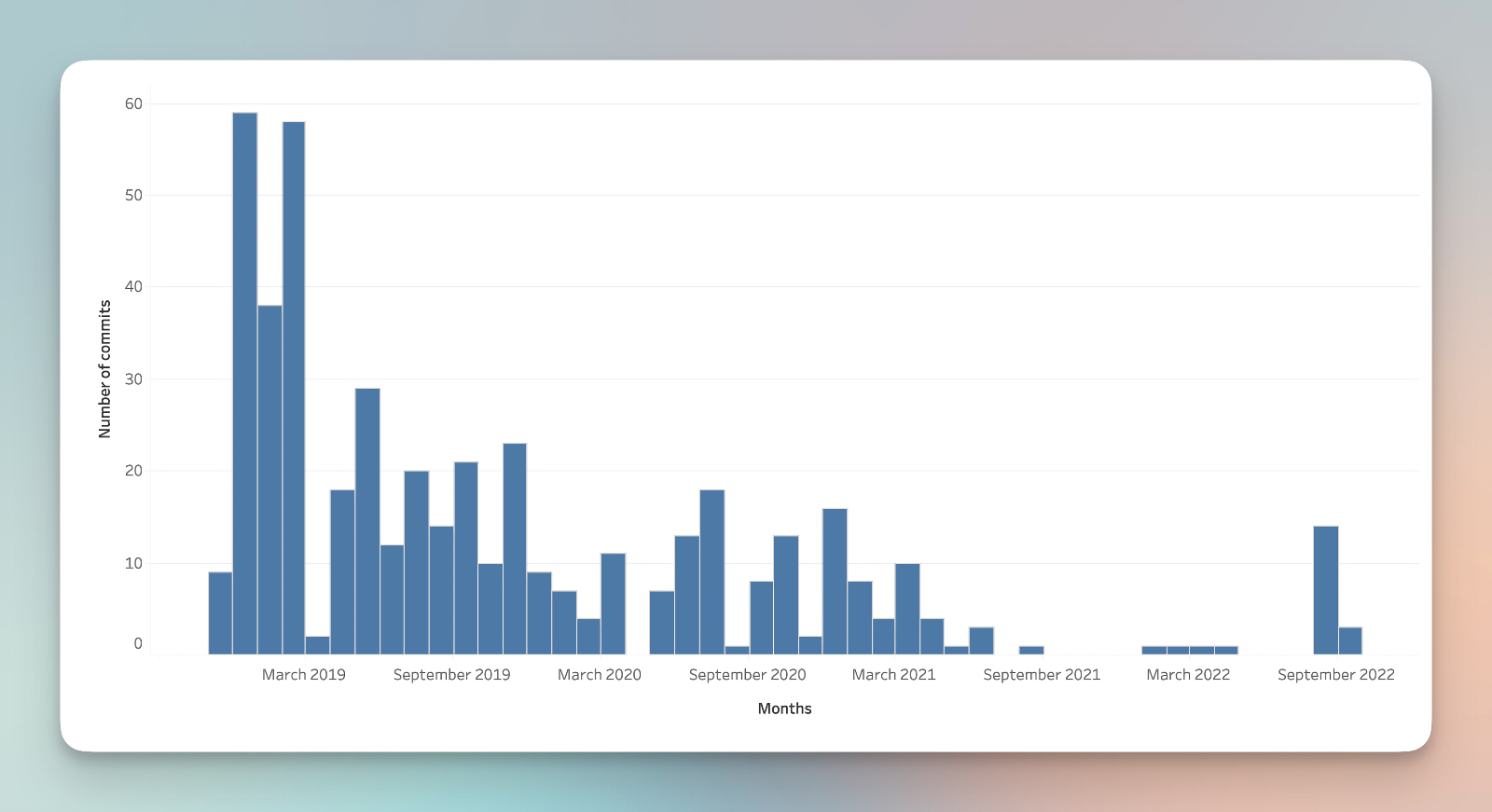This screenshot has width=1492, height=812.
Task: Select the 11-commit bar above March 2020
Action: [x=613, y=603]
